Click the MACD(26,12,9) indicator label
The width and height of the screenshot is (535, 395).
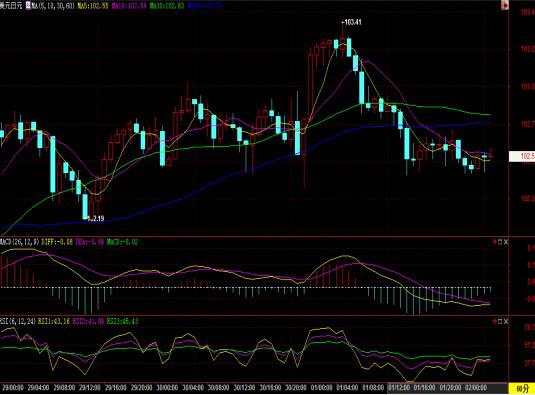(x=19, y=242)
